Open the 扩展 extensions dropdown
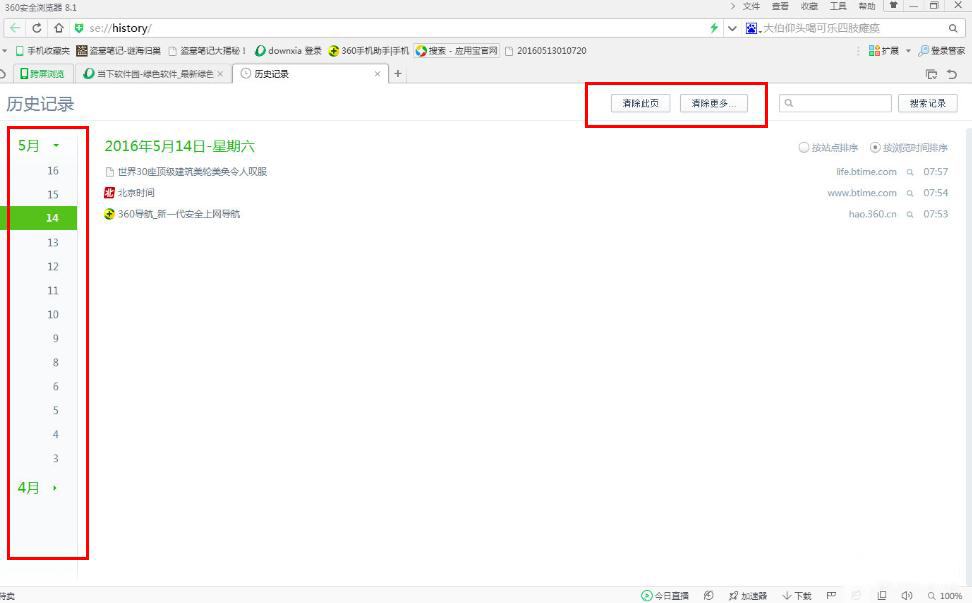The height and width of the screenshot is (603, 972). point(889,51)
